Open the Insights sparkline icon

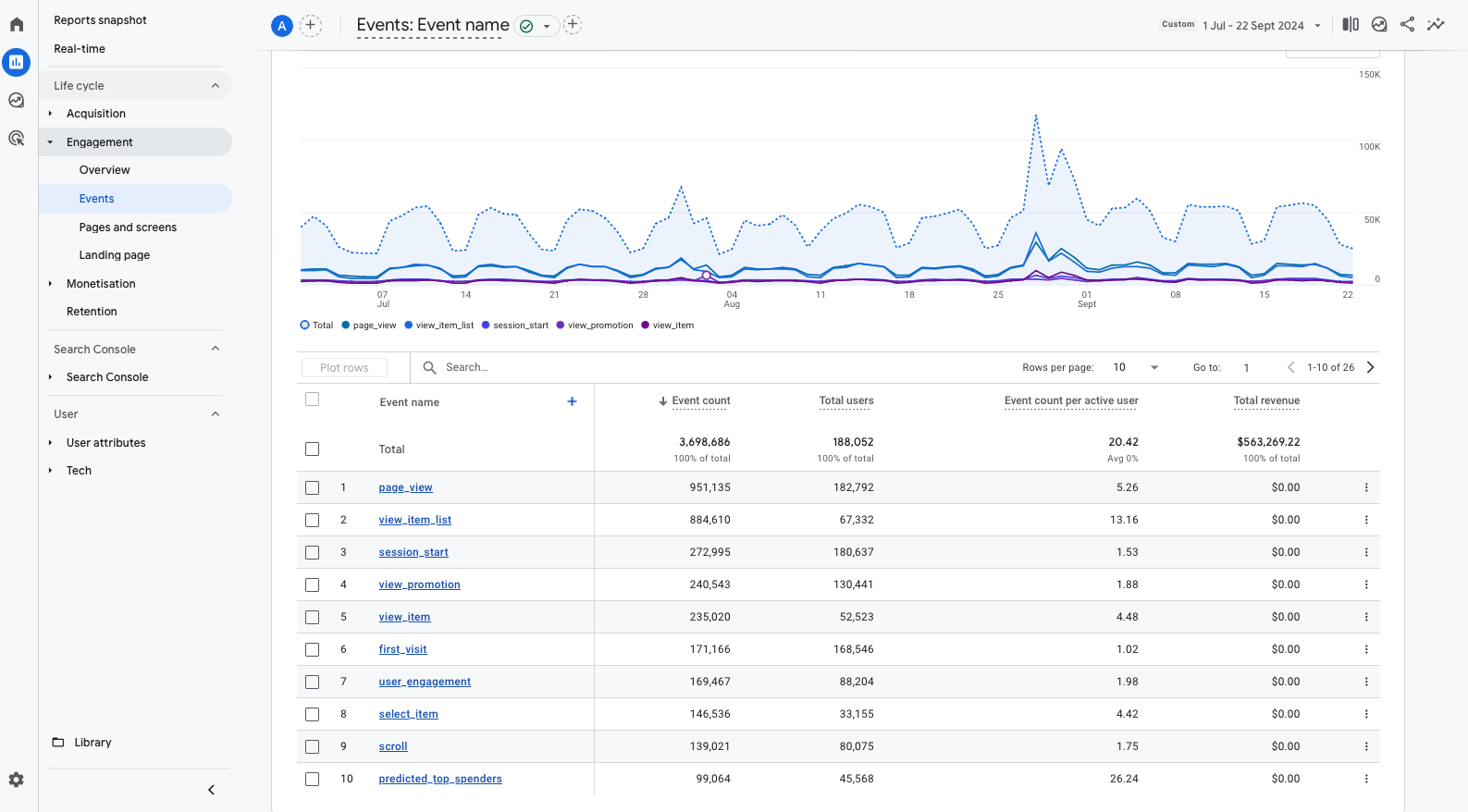click(x=1436, y=25)
